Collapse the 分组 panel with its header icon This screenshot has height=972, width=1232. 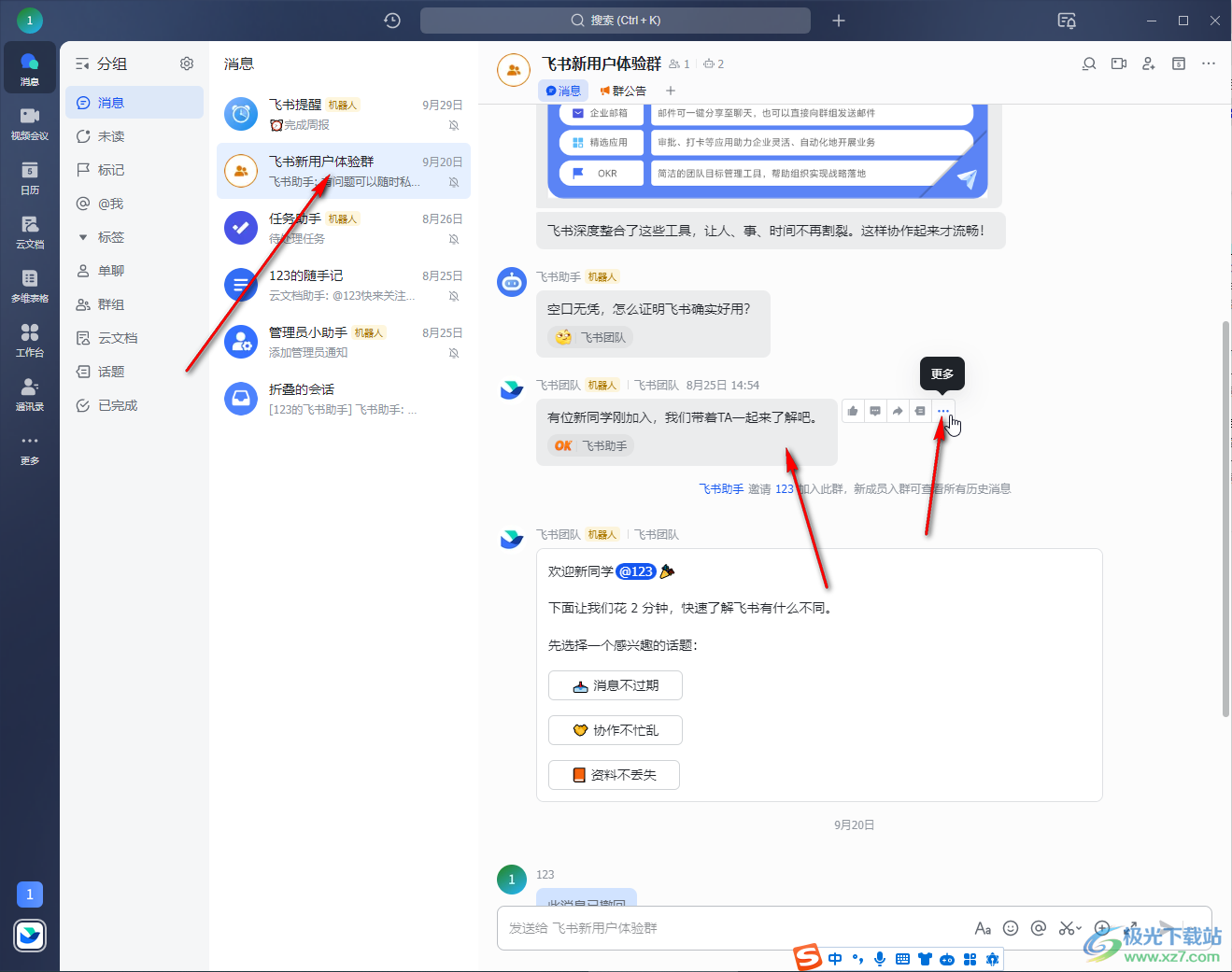(82, 63)
